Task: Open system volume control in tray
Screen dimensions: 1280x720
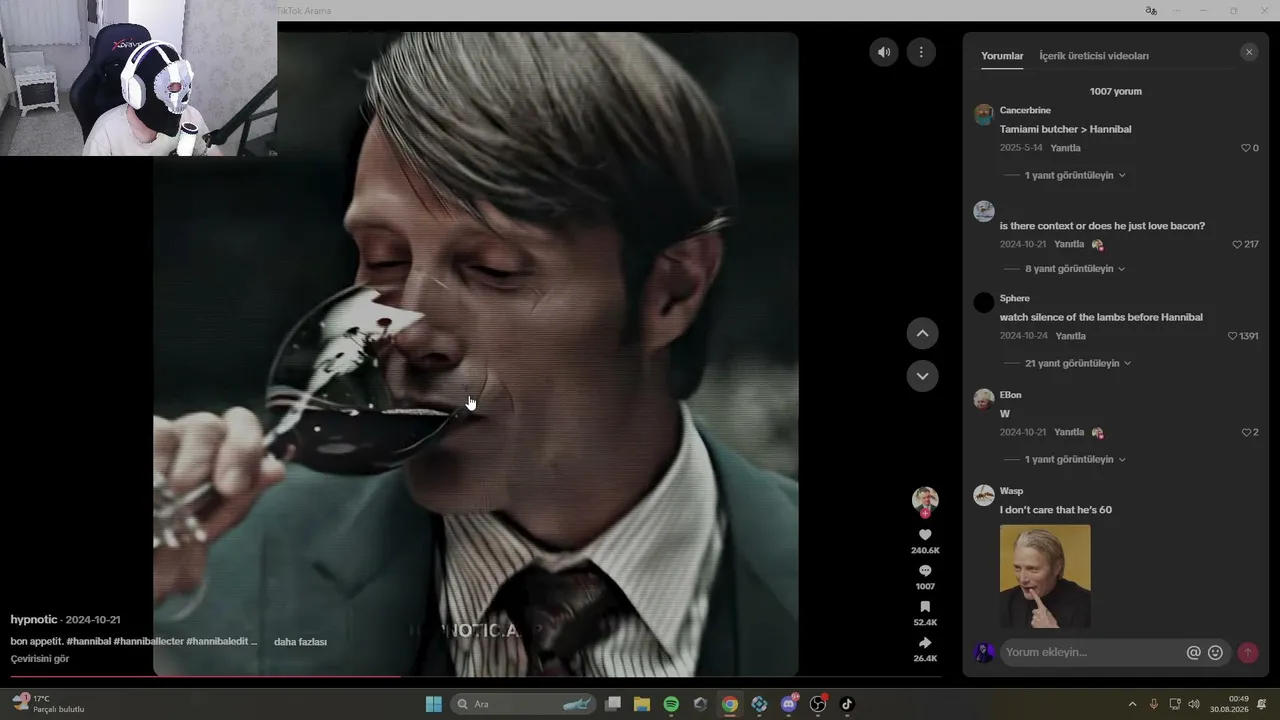Action: click(x=1193, y=704)
